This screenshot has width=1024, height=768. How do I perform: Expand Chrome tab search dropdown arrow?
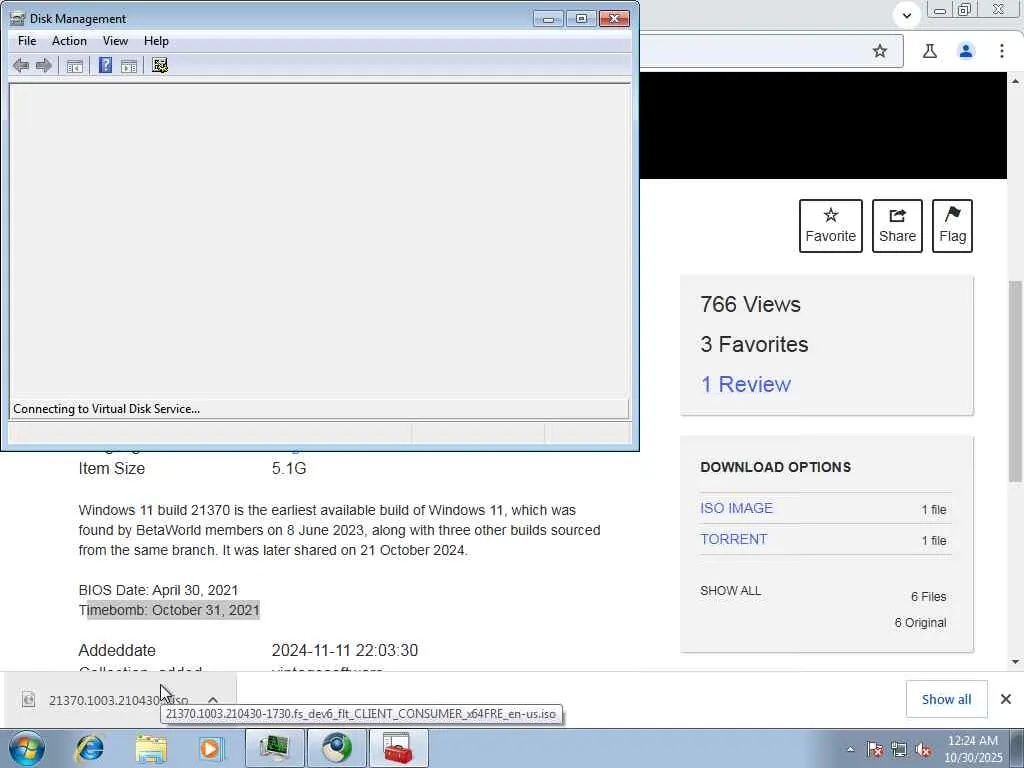click(x=906, y=14)
